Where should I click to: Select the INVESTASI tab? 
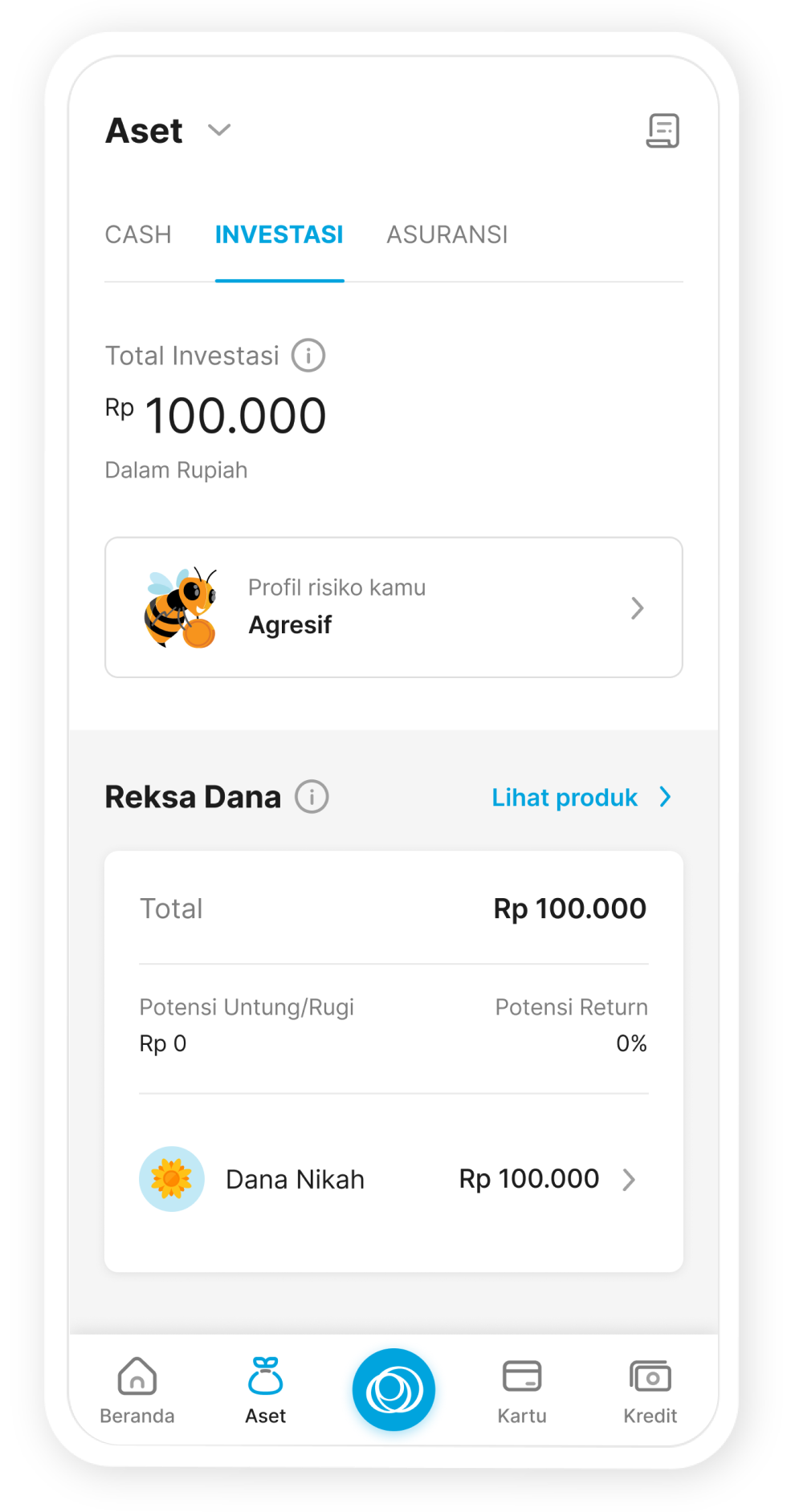coord(279,234)
